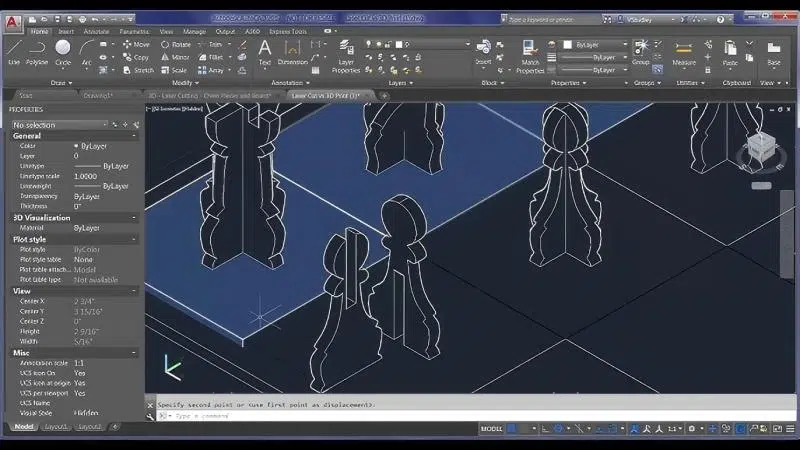This screenshot has width=800, height=450.
Task: Switch to Layout1 tab
Action: point(55,427)
